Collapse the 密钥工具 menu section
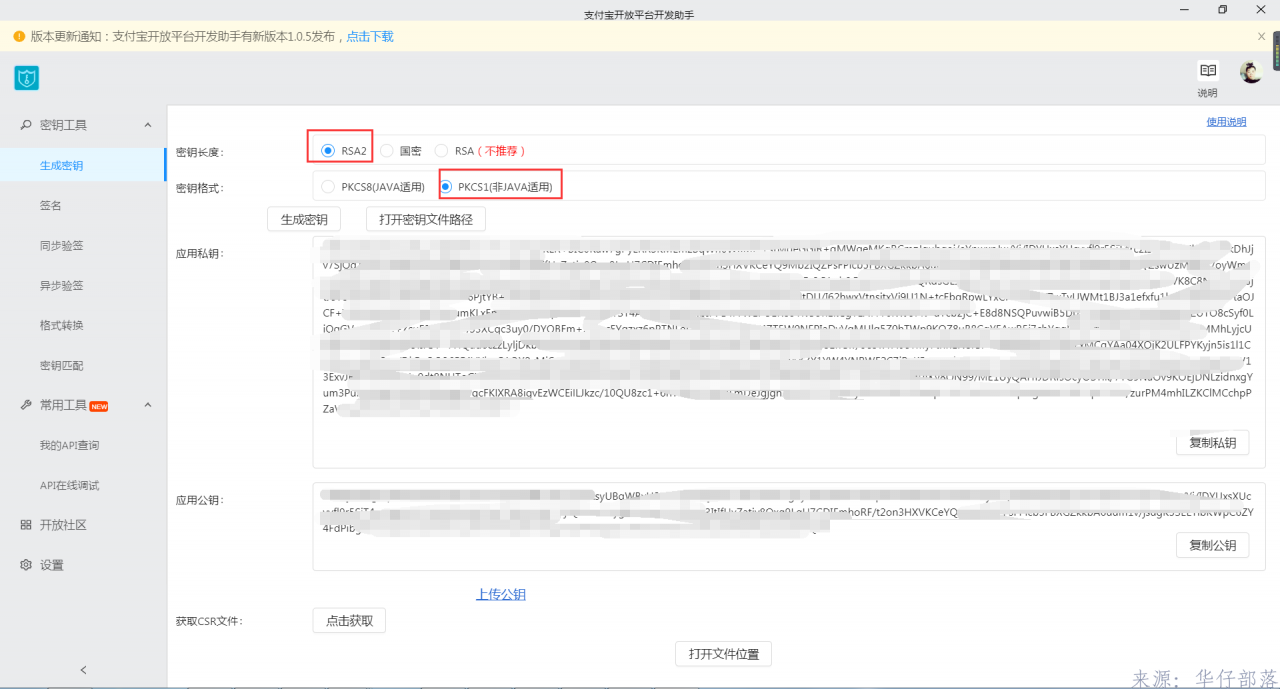 coord(148,125)
